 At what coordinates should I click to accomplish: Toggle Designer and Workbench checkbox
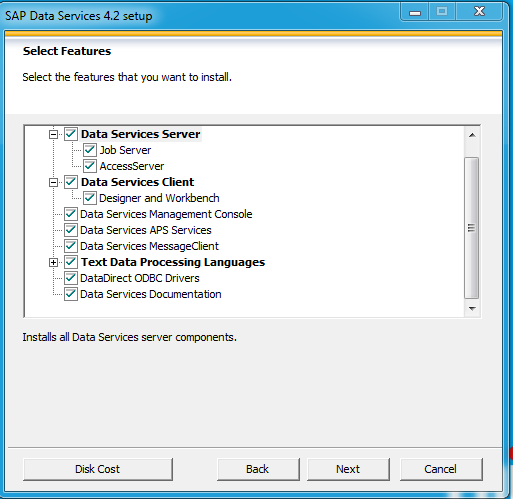click(90, 198)
